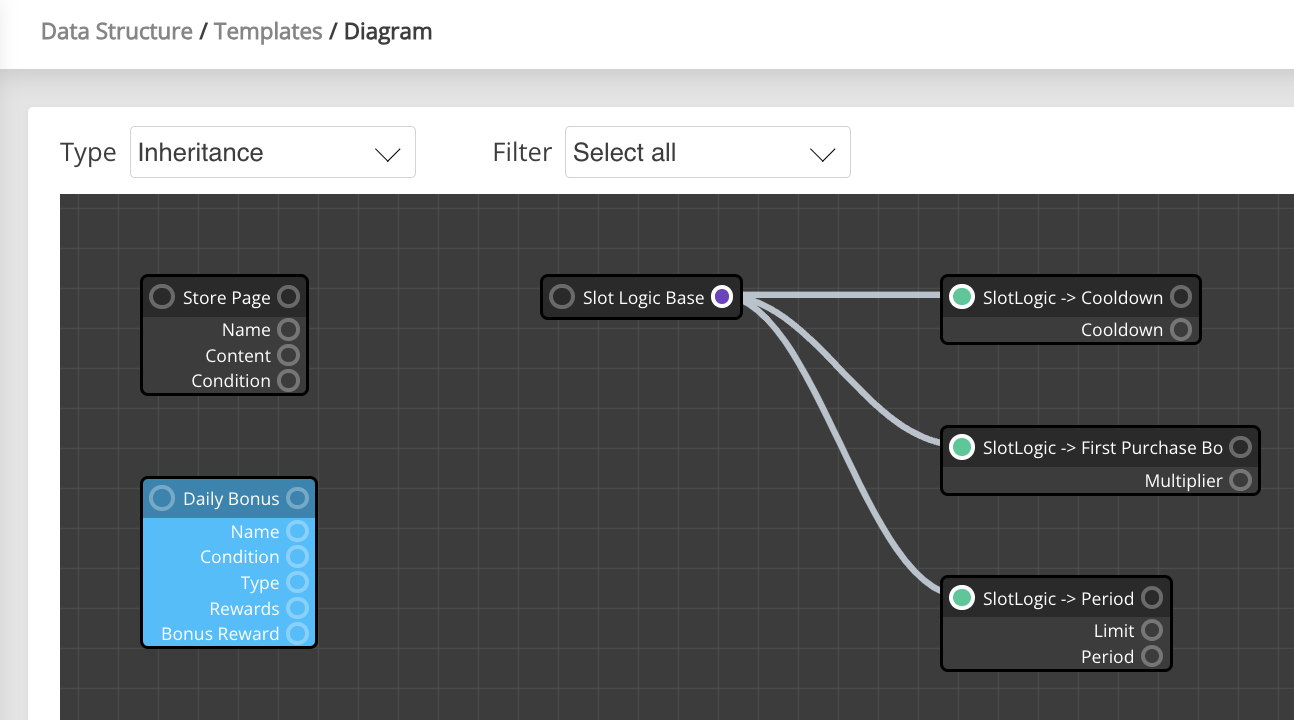Viewport: 1294px width, 720px height.
Task: Click the Name port on Store Page node
Action: click(289, 329)
